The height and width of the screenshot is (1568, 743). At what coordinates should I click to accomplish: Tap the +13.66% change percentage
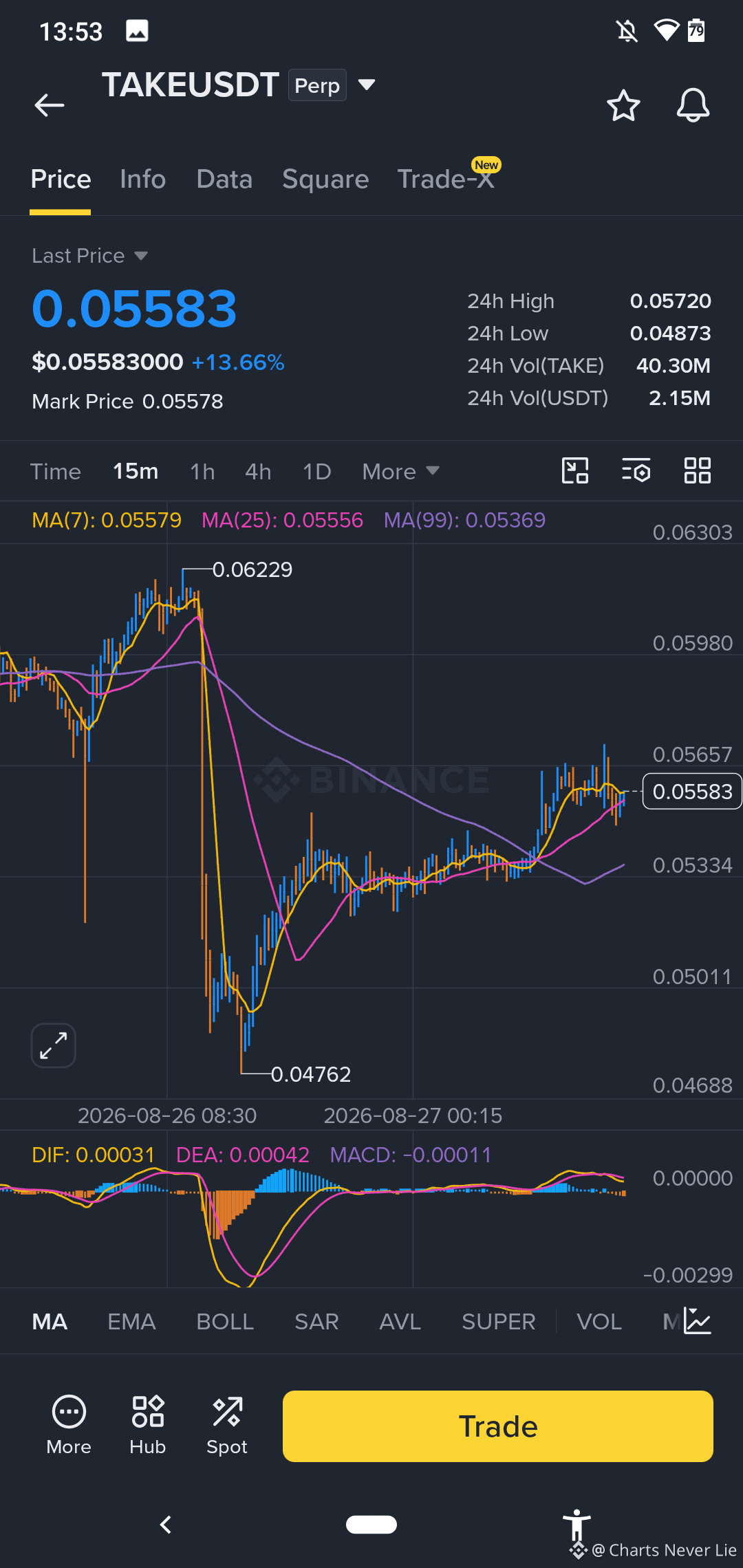[x=238, y=362]
